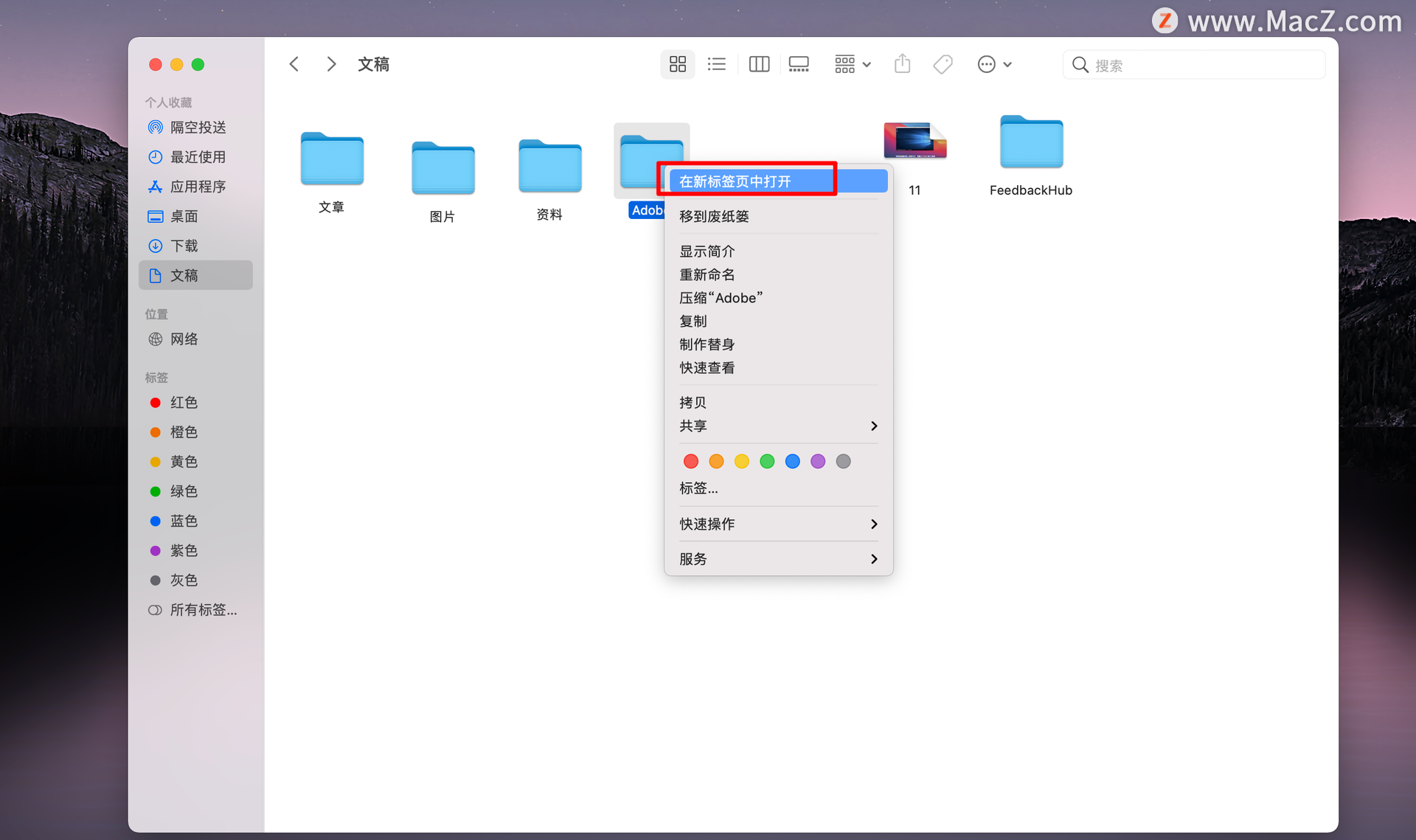Switch to gallery view
This screenshot has width=1416, height=840.
coord(799,65)
